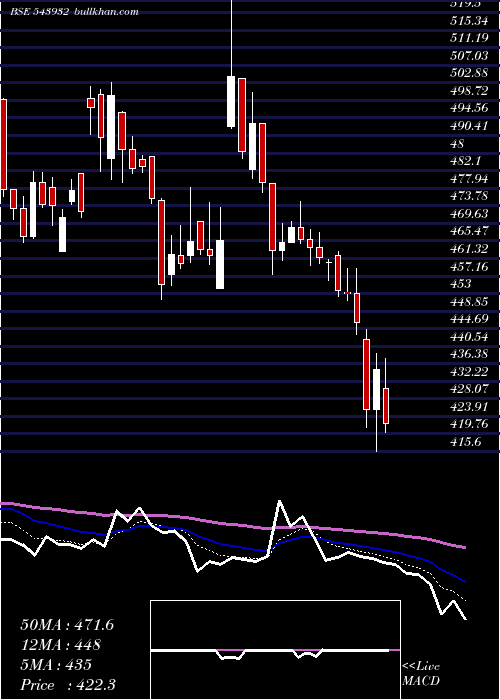This screenshot has width=500, height=700.
Task: Click the 50MA : 471.6 value
Action: click(x=67, y=625)
